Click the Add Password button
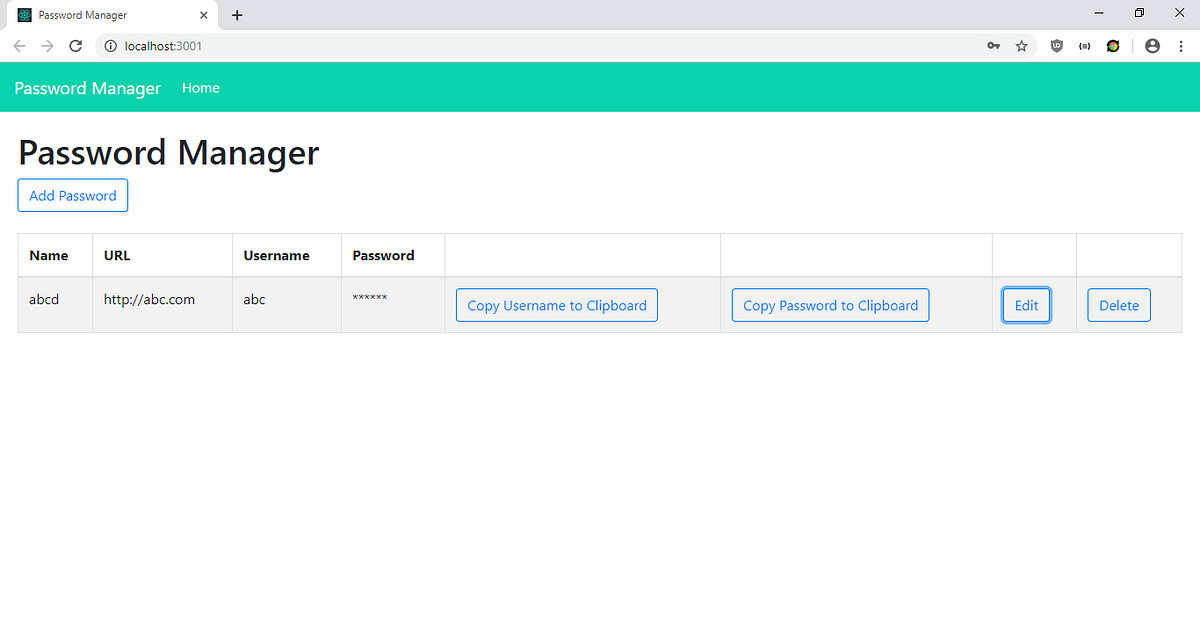Screen dimensions: 1200x640 (x=72, y=195)
